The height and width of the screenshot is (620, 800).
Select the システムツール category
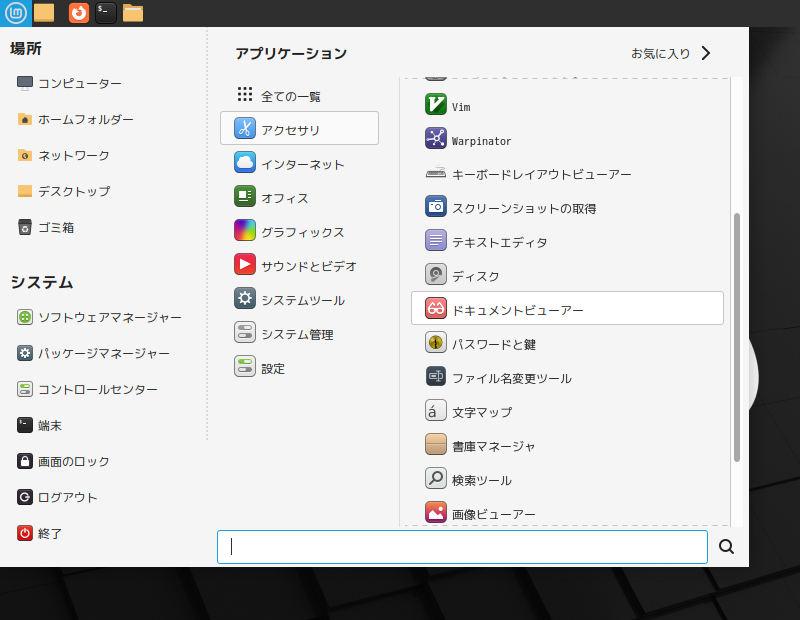[299, 300]
